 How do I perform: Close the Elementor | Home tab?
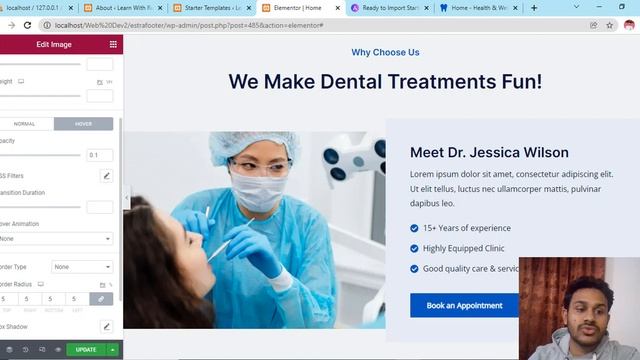coord(338,8)
